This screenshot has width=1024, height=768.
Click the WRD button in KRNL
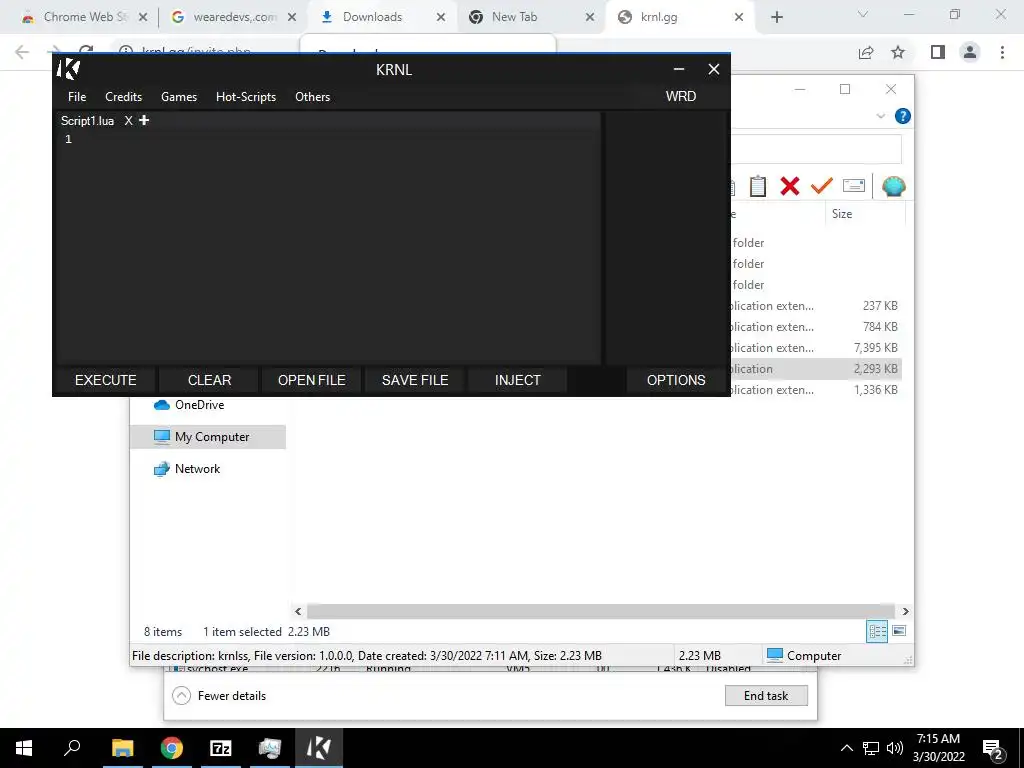click(680, 96)
